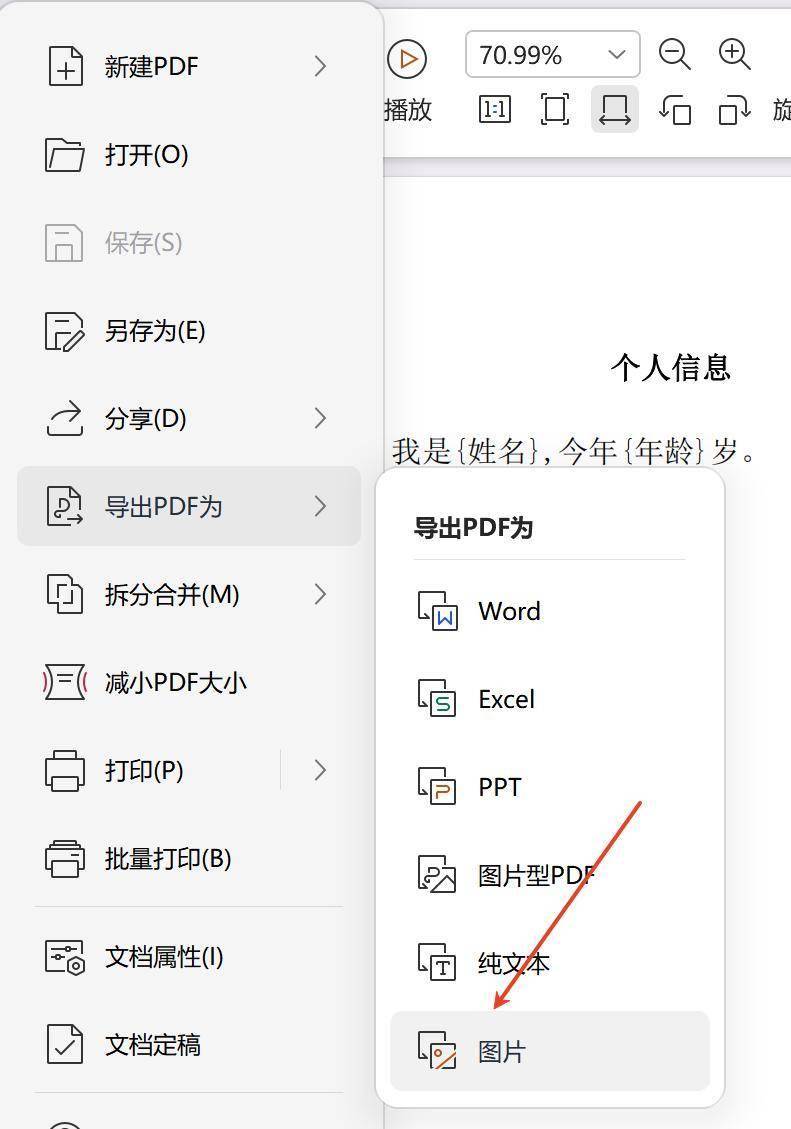Choose 纯文本 plain text export

(x=513, y=963)
